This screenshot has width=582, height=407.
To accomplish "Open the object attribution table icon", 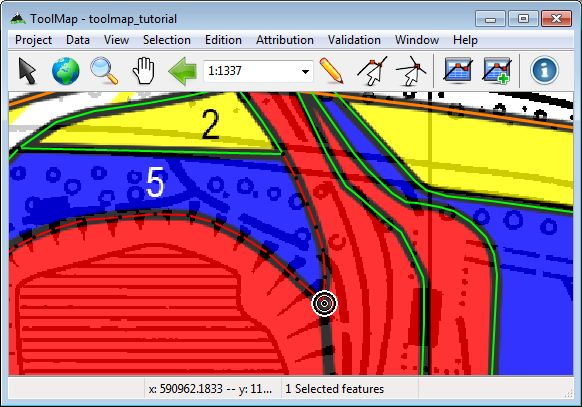I will [x=458, y=69].
